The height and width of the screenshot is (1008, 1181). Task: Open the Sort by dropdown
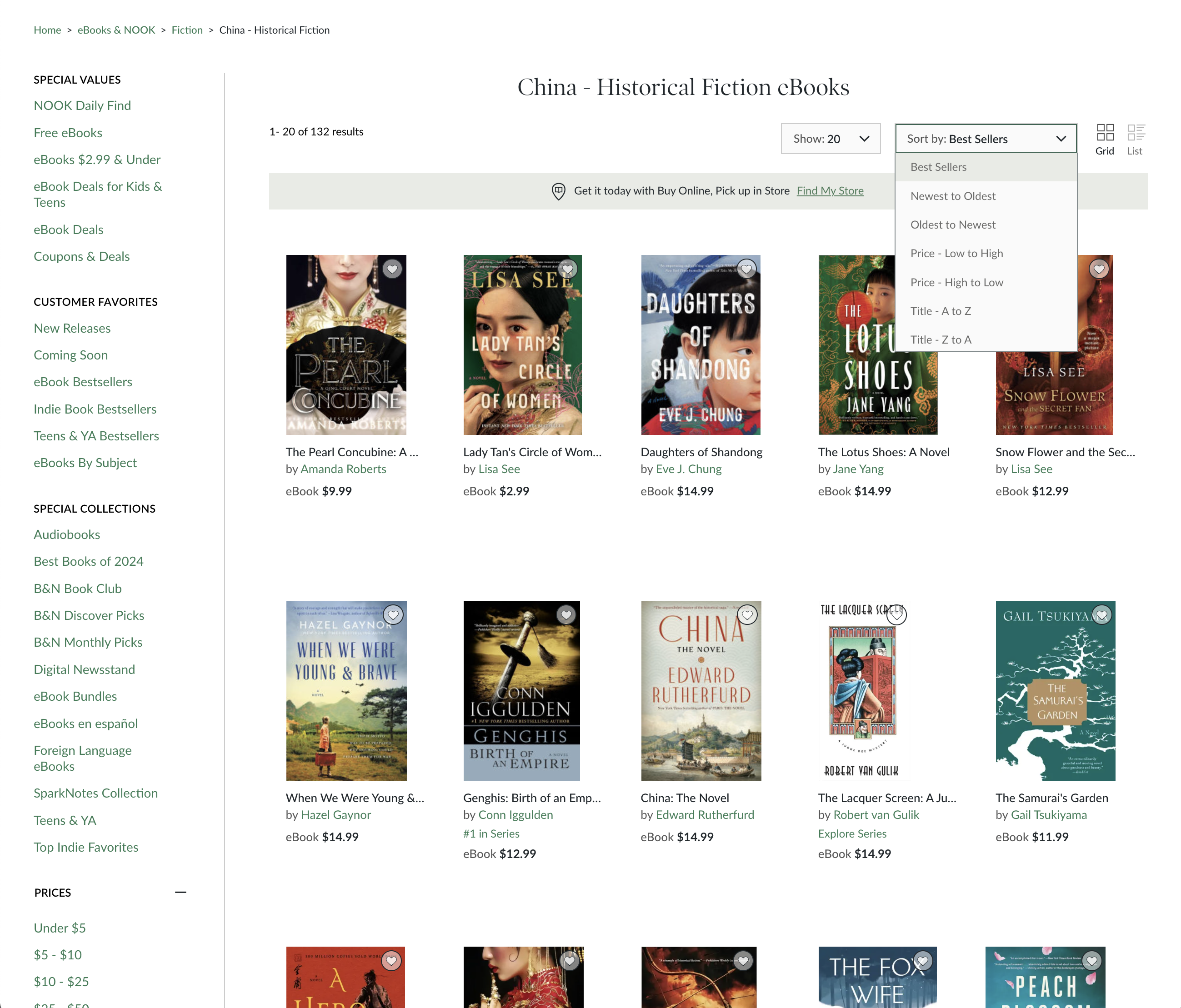(986, 139)
